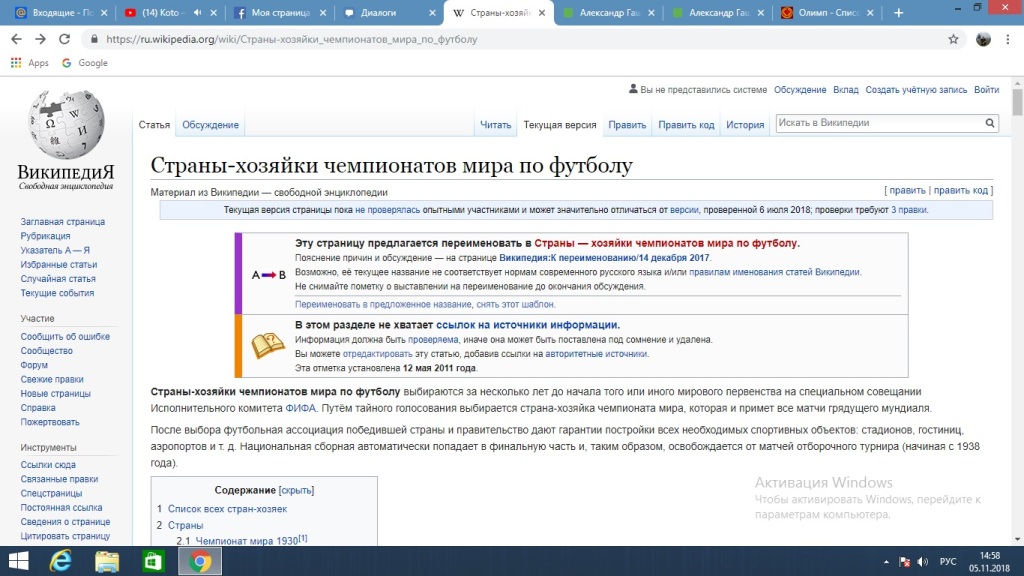This screenshot has width=1024, height=576.
Task: Click the не проверялась link in the notice
Action: tap(387, 210)
